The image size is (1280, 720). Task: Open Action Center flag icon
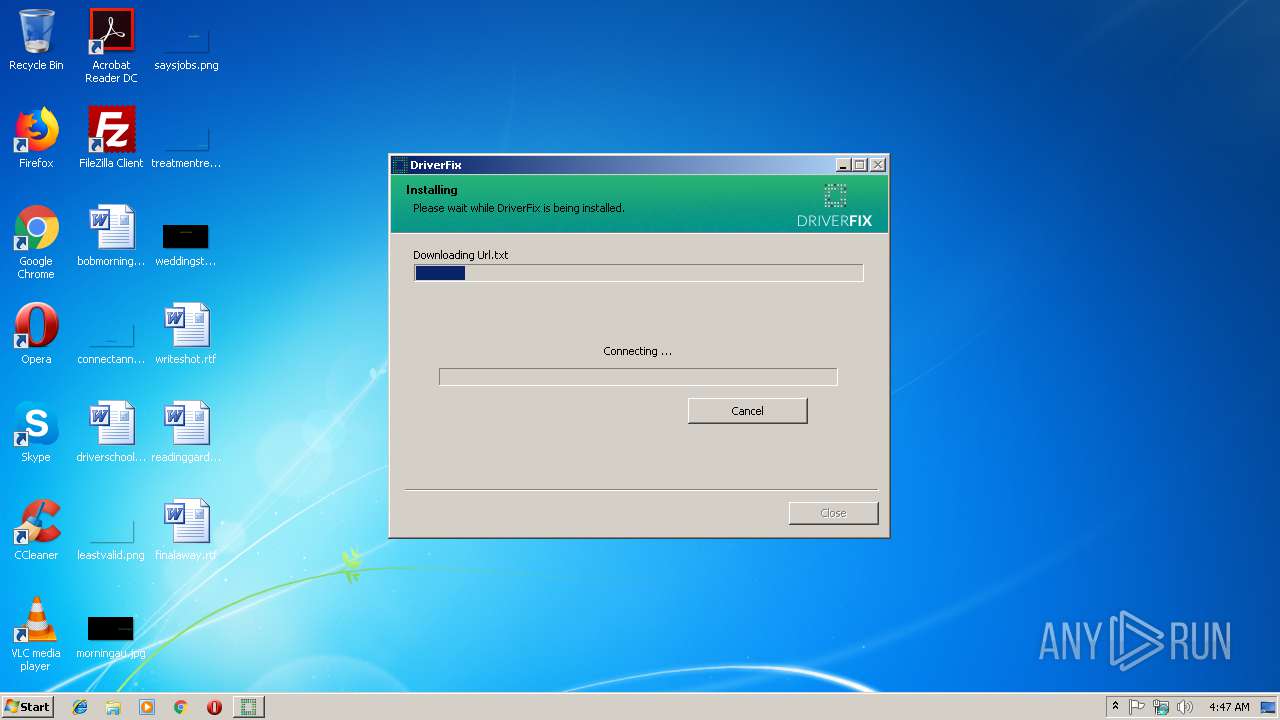[x=1137, y=707]
